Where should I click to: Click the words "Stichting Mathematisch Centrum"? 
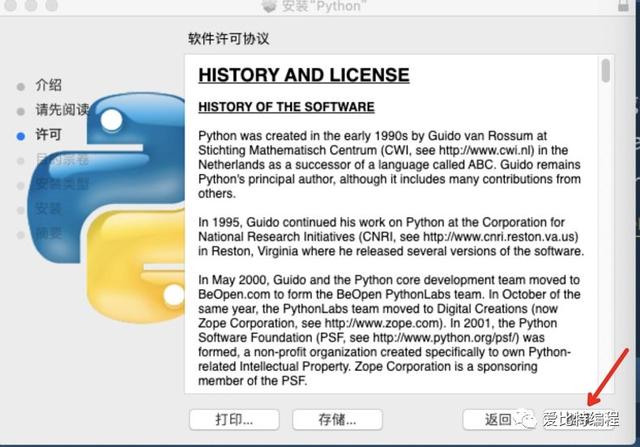[287, 150]
